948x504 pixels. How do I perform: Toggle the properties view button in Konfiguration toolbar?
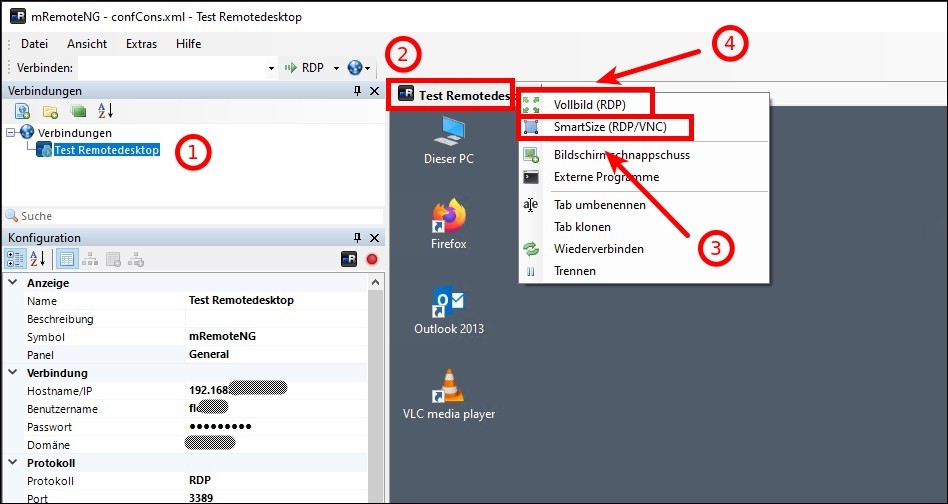coord(66,259)
